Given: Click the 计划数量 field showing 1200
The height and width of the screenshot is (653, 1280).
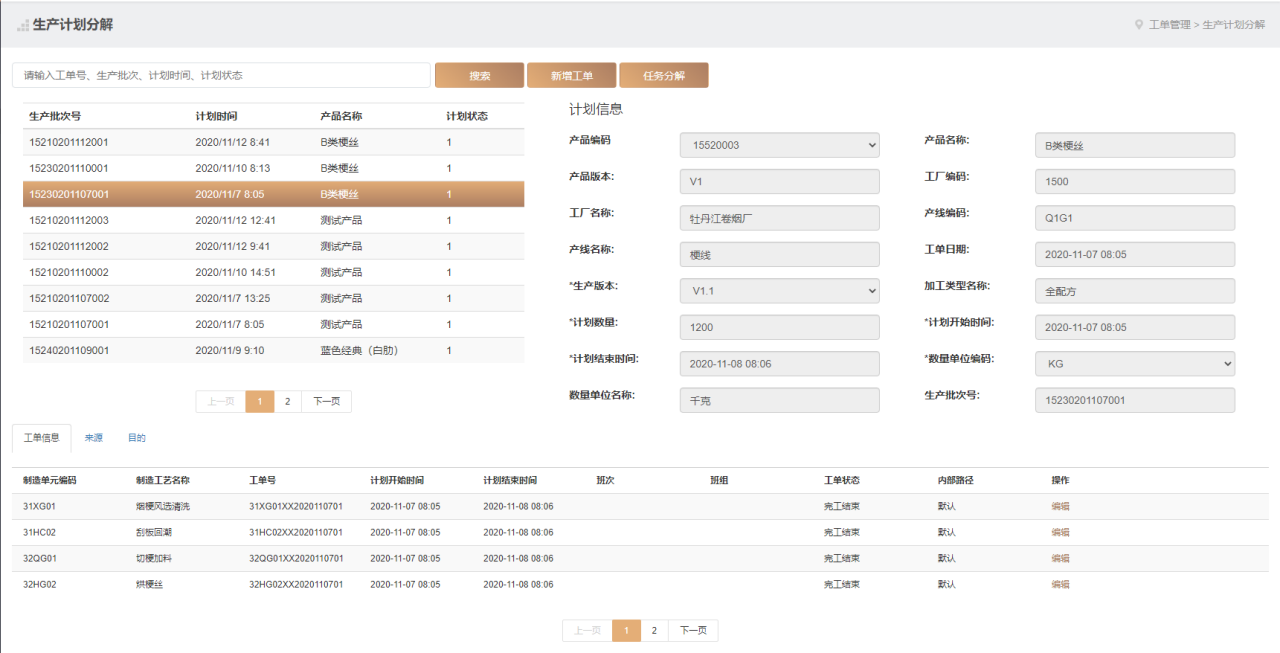Looking at the screenshot, I should (x=780, y=327).
